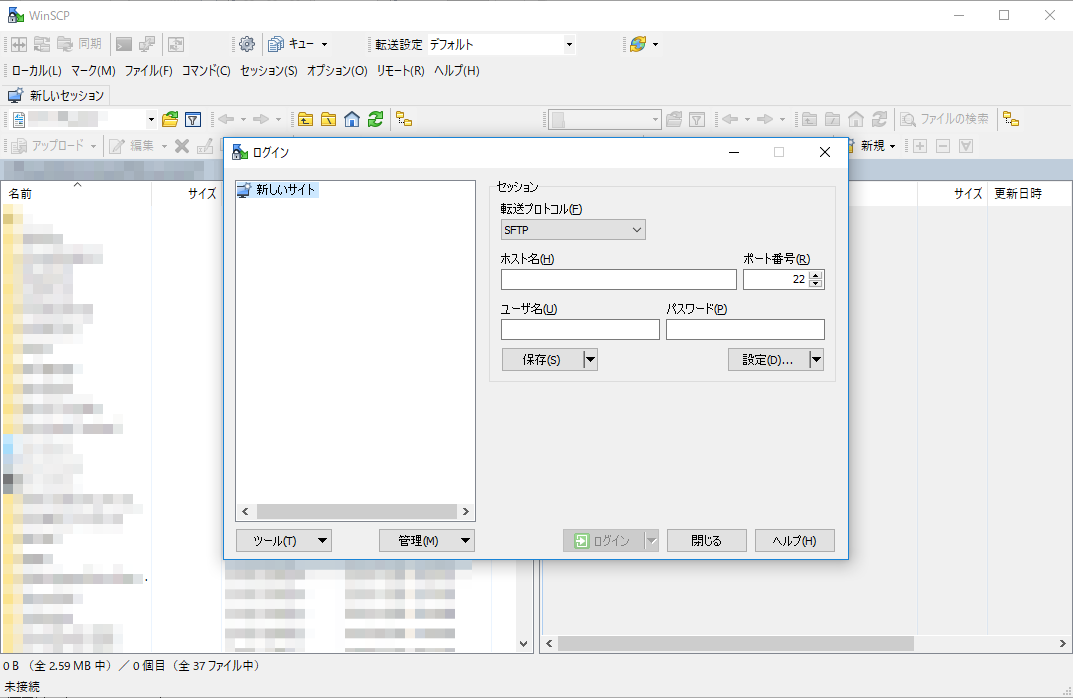This screenshot has height=698, width=1073.
Task: Click the アップロード upload button
Action: [47, 146]
